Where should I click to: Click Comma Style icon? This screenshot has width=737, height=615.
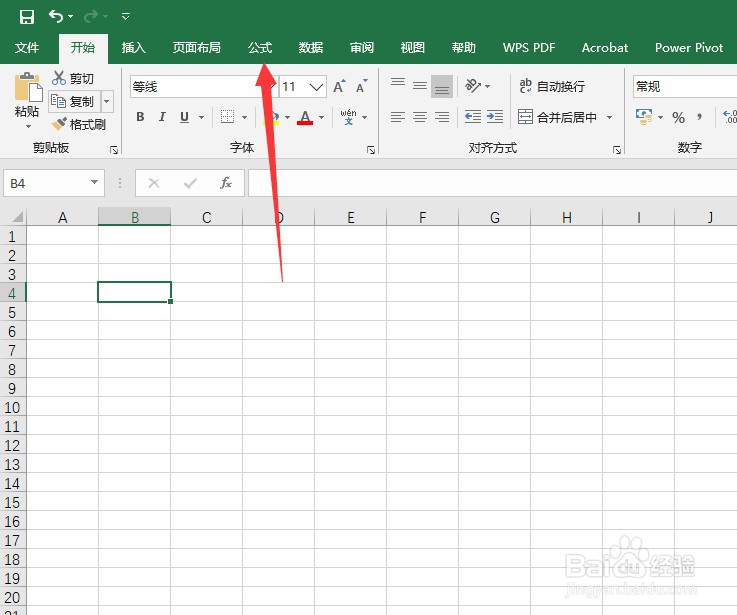click(699, 117)
